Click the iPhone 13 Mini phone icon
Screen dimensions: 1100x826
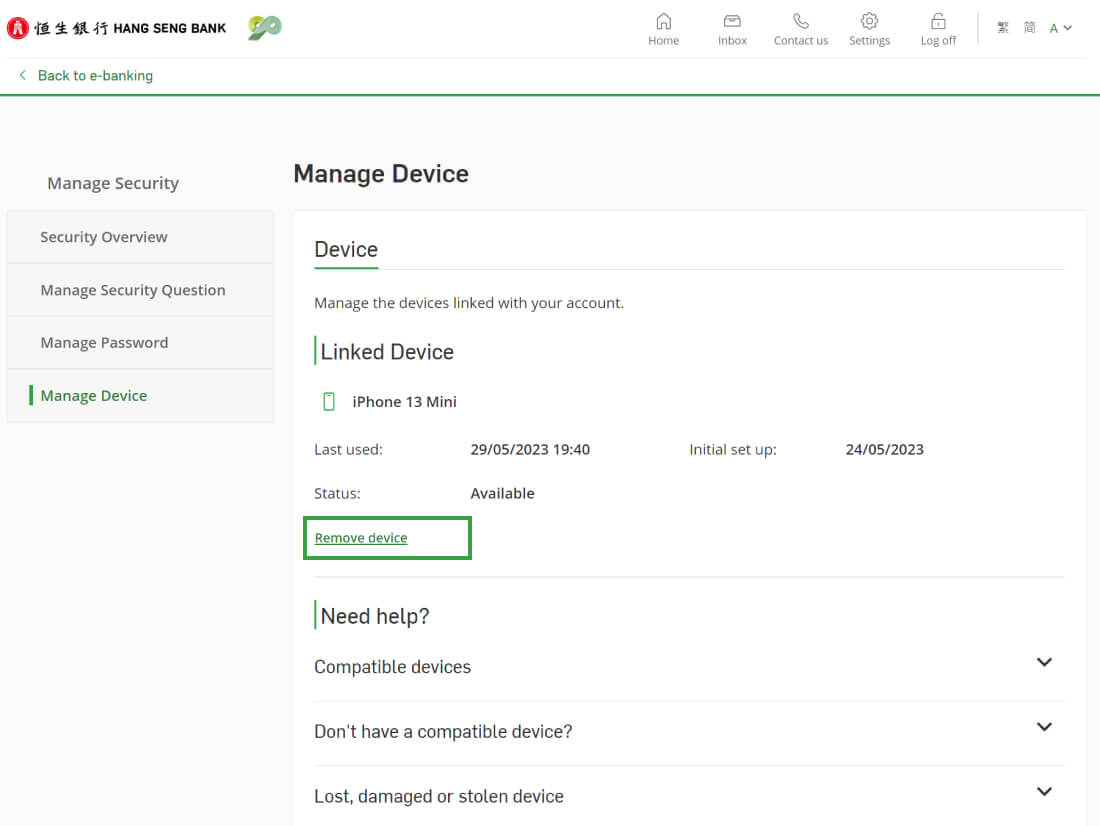click(x=328, y=402)
